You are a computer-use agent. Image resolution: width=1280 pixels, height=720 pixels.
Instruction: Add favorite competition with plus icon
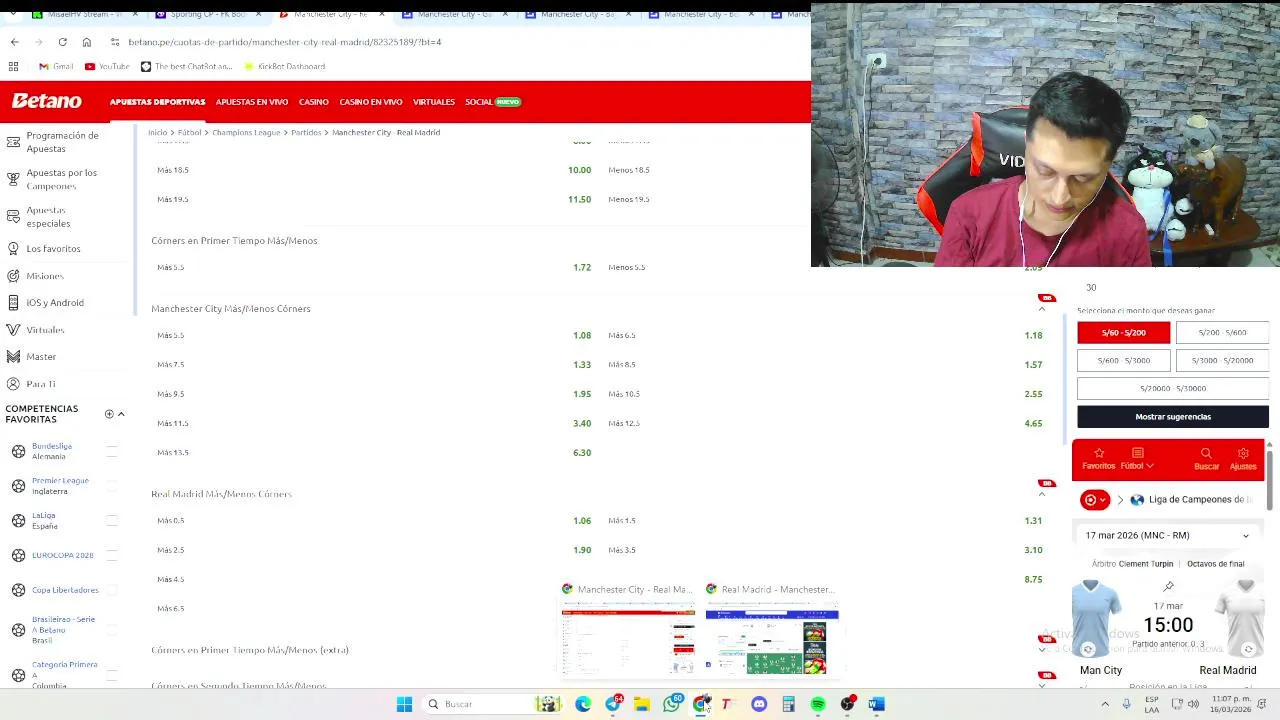(x=109, y=414)
